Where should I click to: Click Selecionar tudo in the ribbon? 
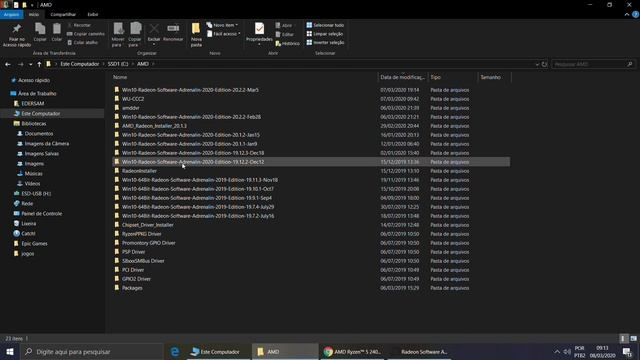325,25
